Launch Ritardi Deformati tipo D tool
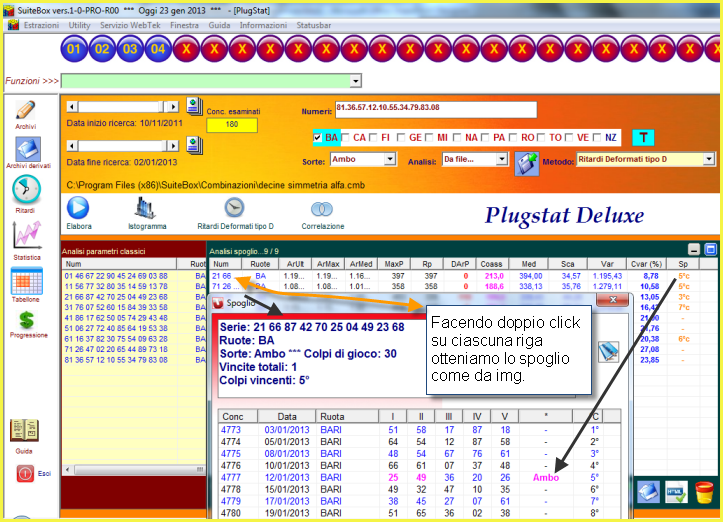Screen dimensions: 723x522 click(x=234, y=208)
